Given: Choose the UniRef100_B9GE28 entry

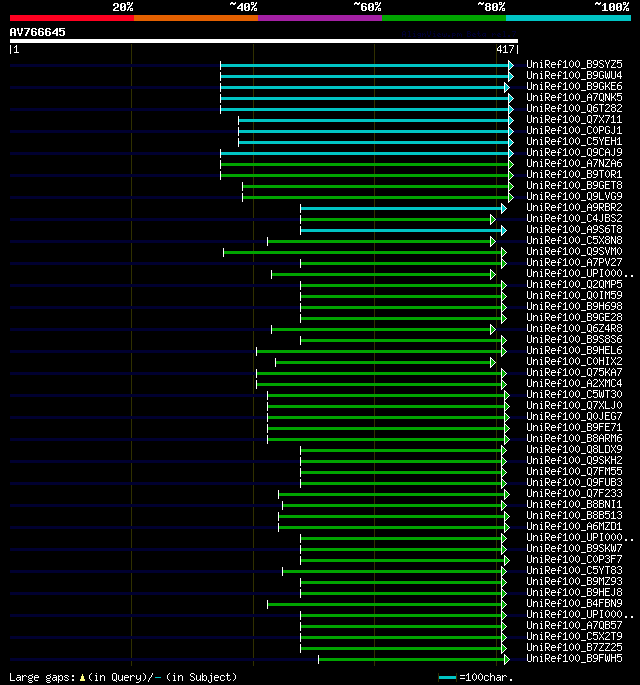Looking at the screenshot, I should coord(574,318).
